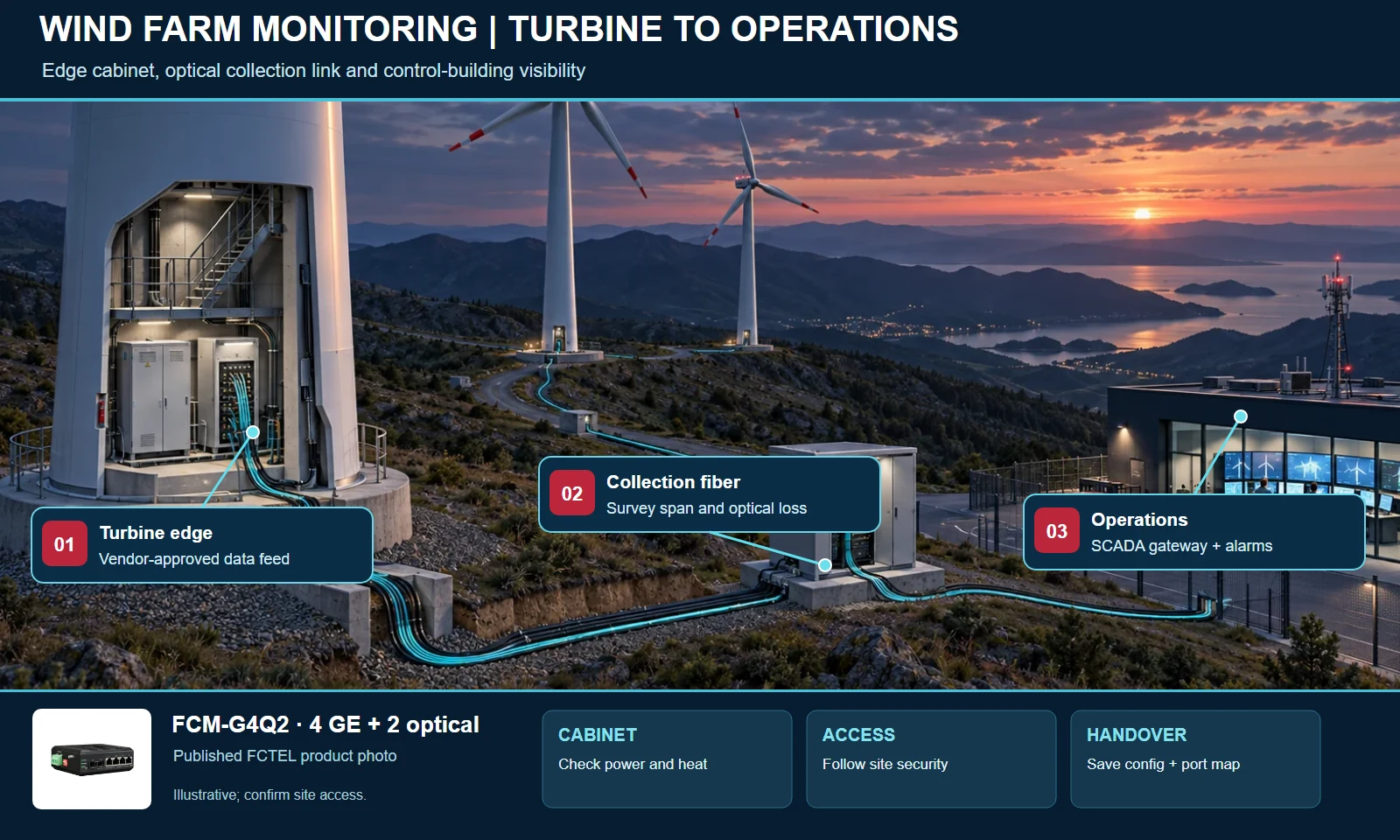Click the 'SCADA gateway + alarms' text
This screenshot has width=1400, height=840.
1181,546
